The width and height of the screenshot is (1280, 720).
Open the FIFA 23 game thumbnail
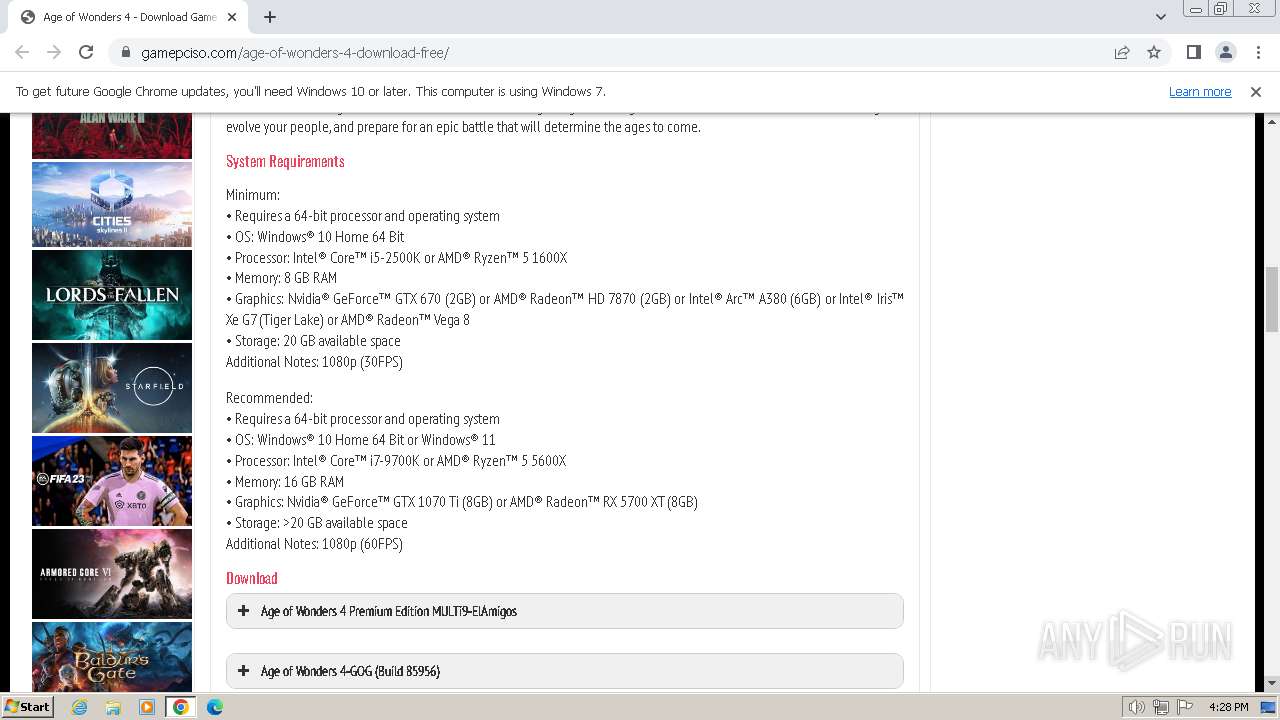111,481
